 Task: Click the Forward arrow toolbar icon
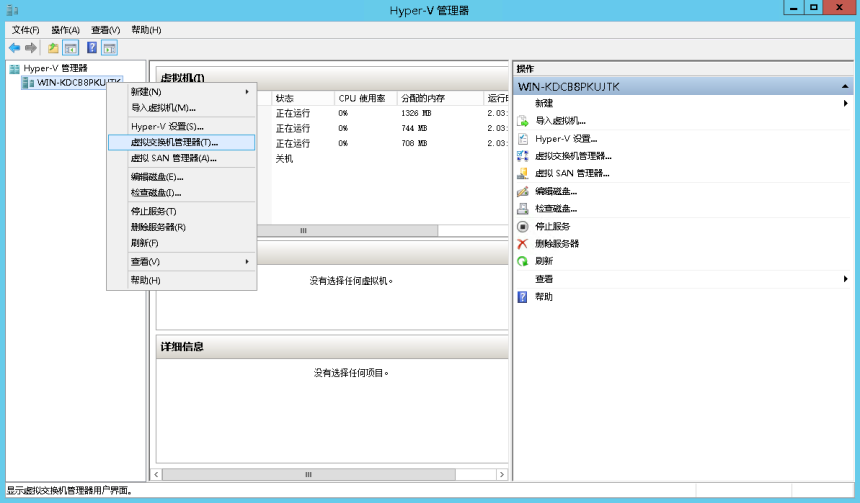31,48
